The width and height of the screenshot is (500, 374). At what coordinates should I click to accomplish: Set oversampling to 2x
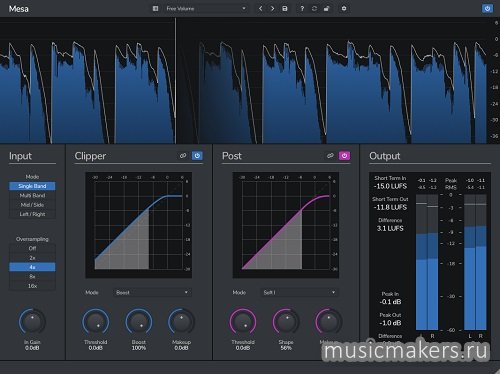(32, 258)
